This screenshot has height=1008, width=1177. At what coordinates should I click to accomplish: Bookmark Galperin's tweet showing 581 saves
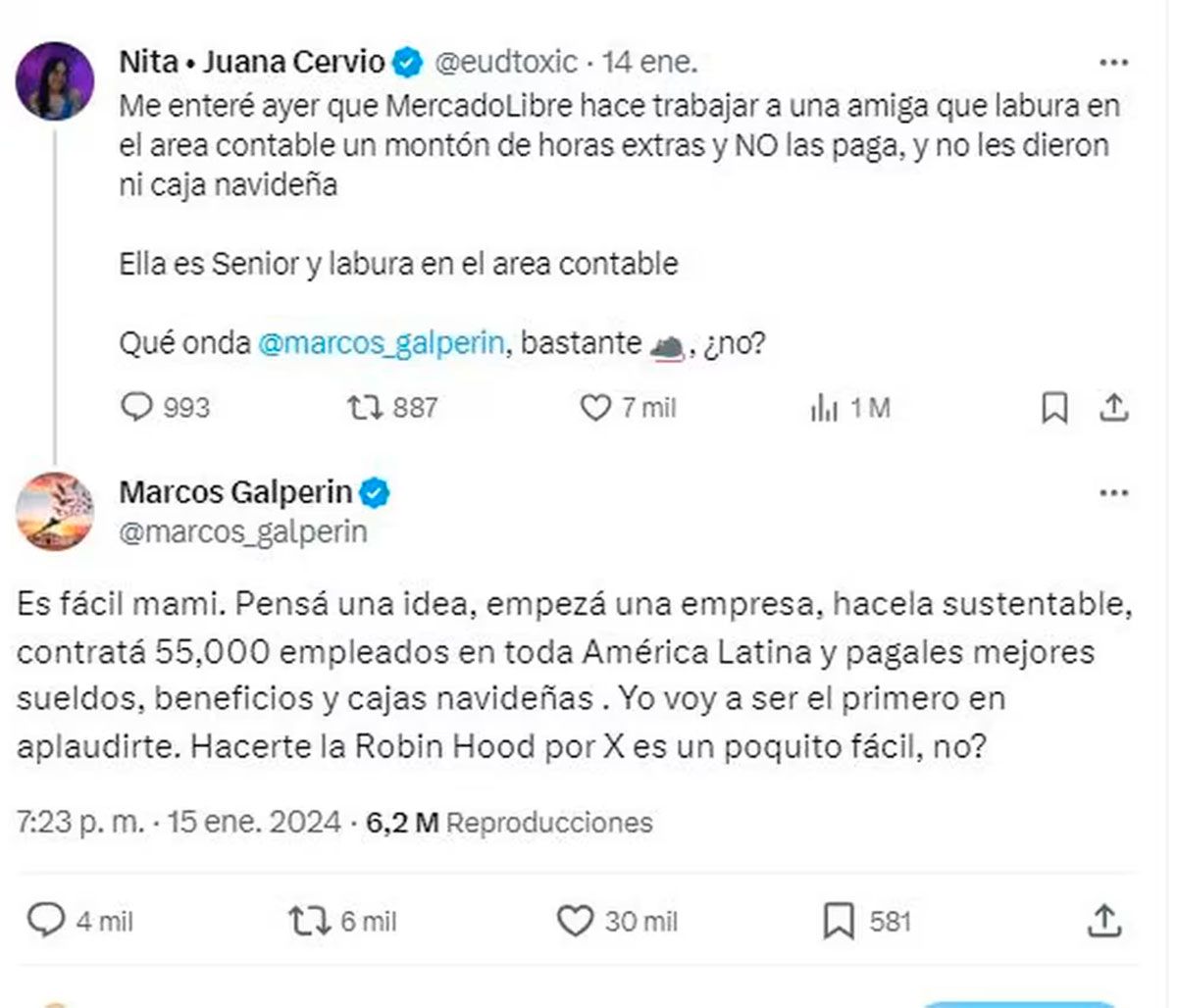(839, 921)
